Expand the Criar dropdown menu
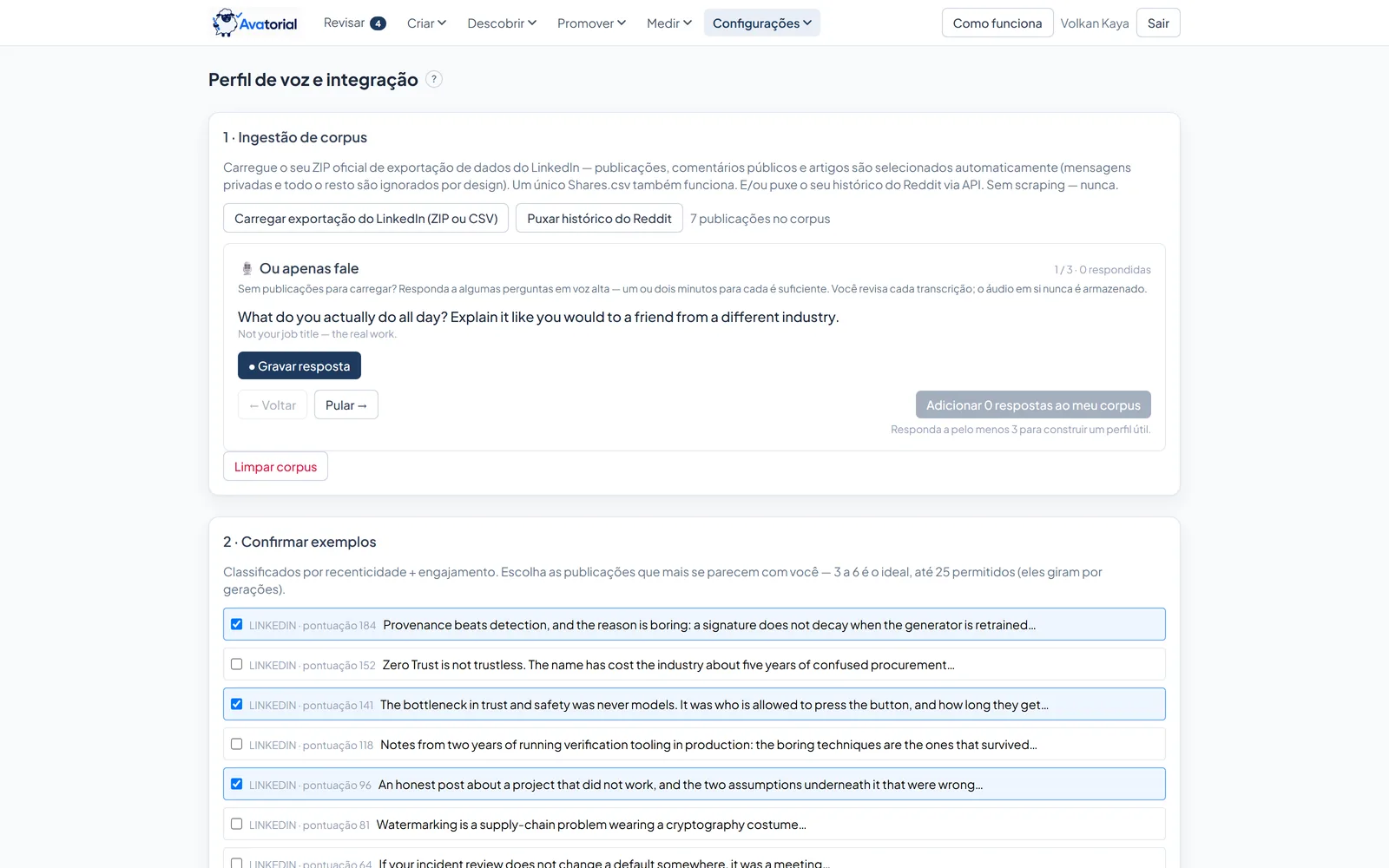 point(426,23)
